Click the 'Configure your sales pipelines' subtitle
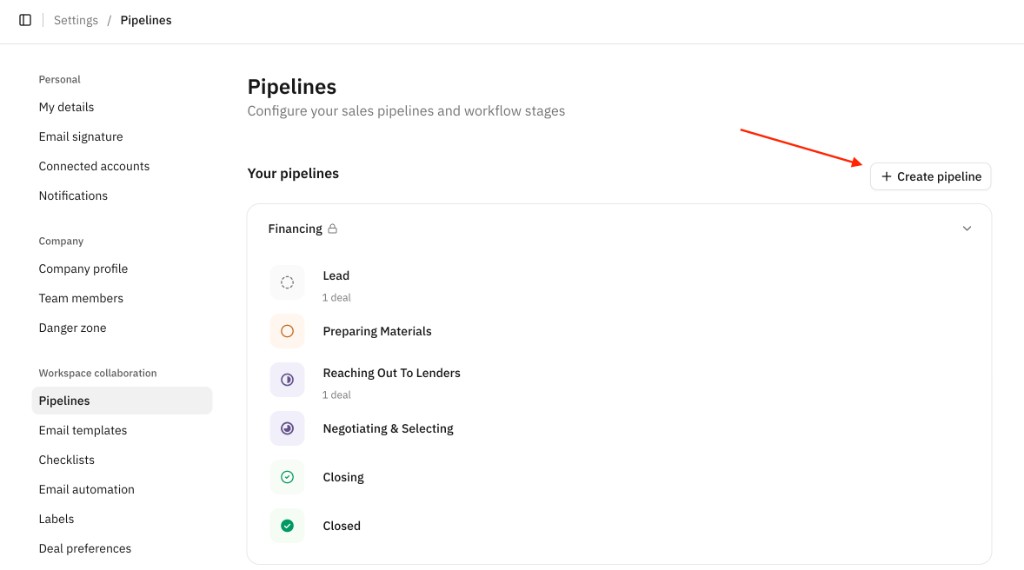Screen dimensions: 1024x570 coord(406,111)
